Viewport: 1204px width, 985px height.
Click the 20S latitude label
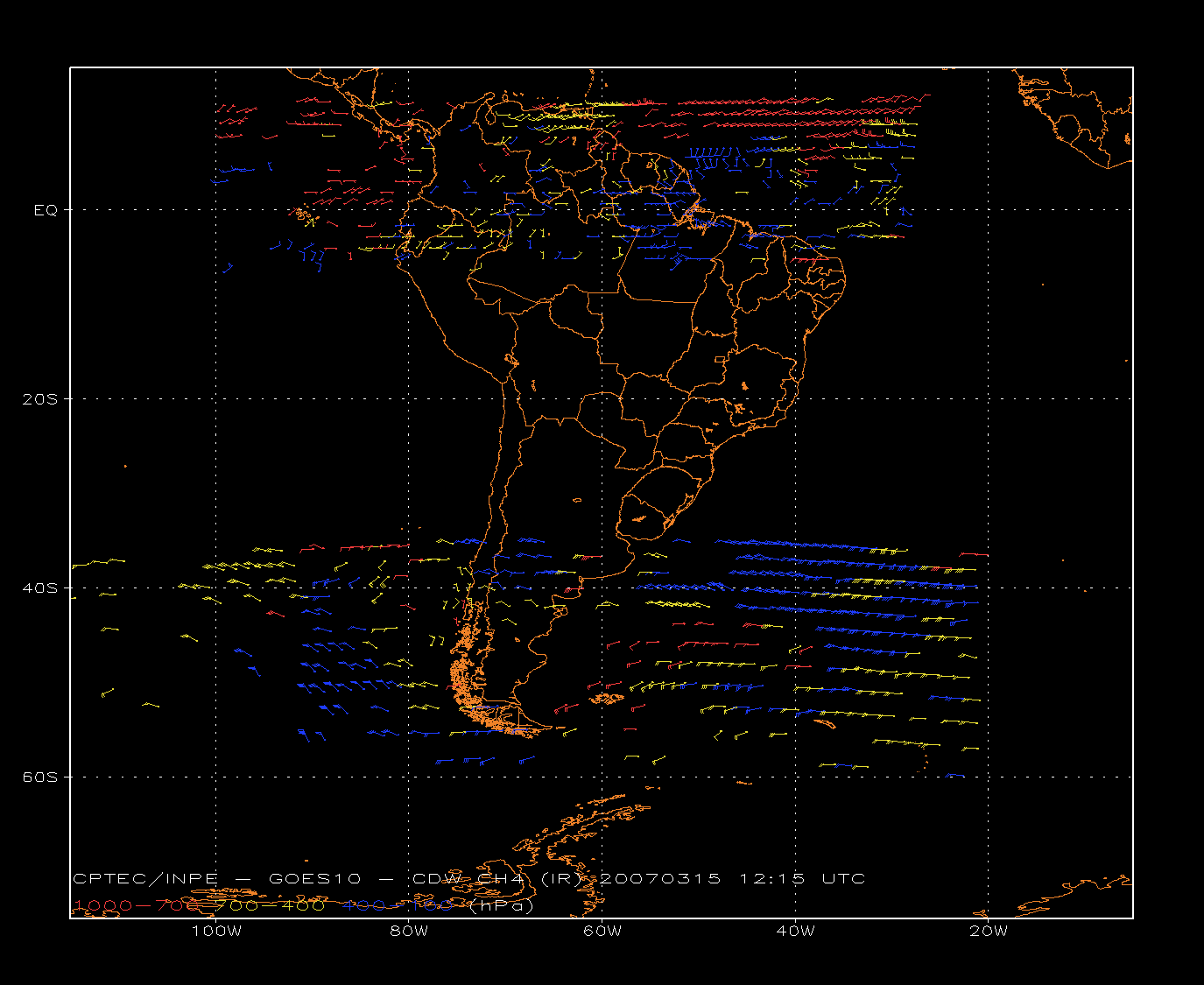click(x=40, y=398)
